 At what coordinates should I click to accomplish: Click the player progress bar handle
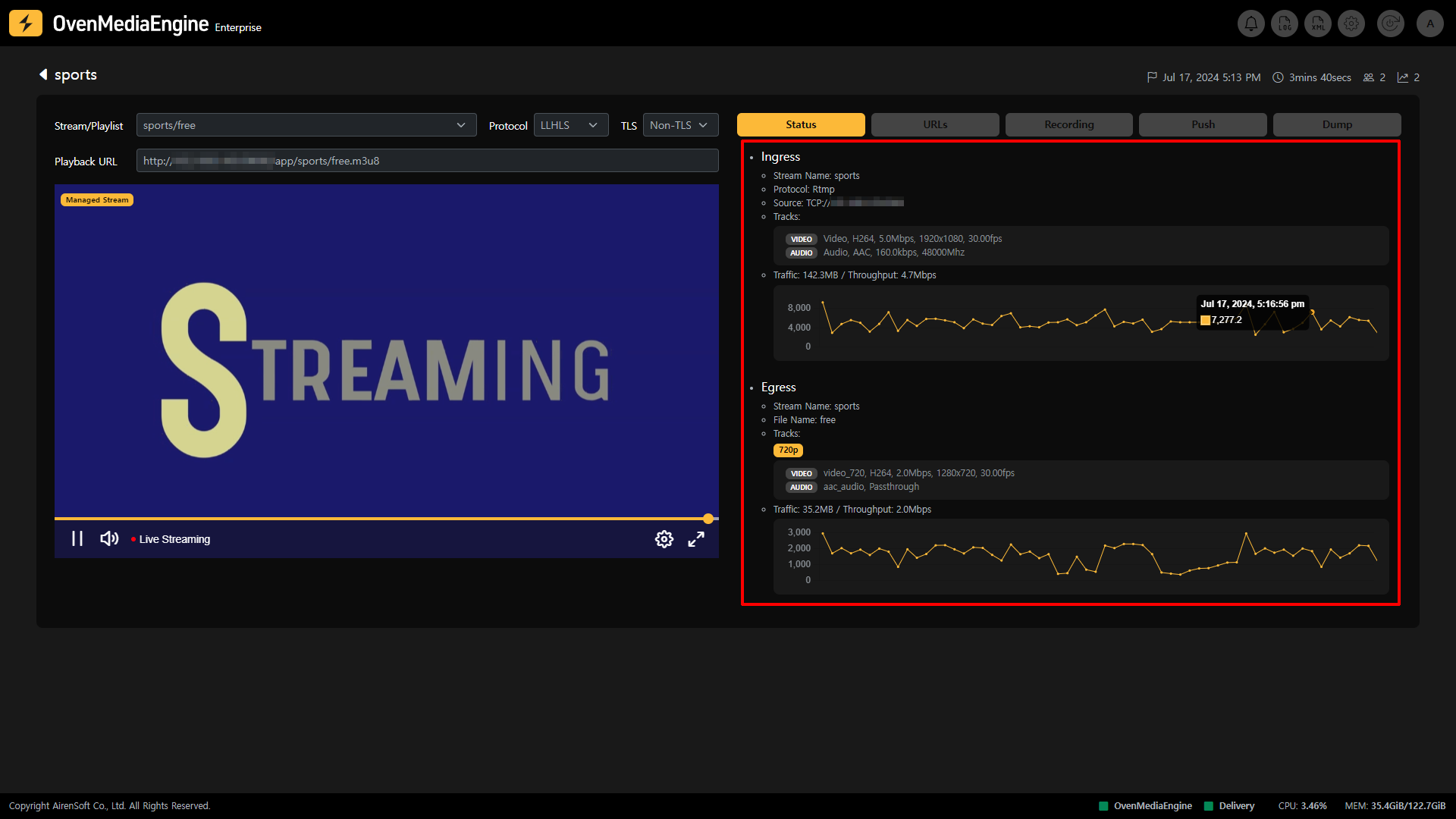pos(708,519)
